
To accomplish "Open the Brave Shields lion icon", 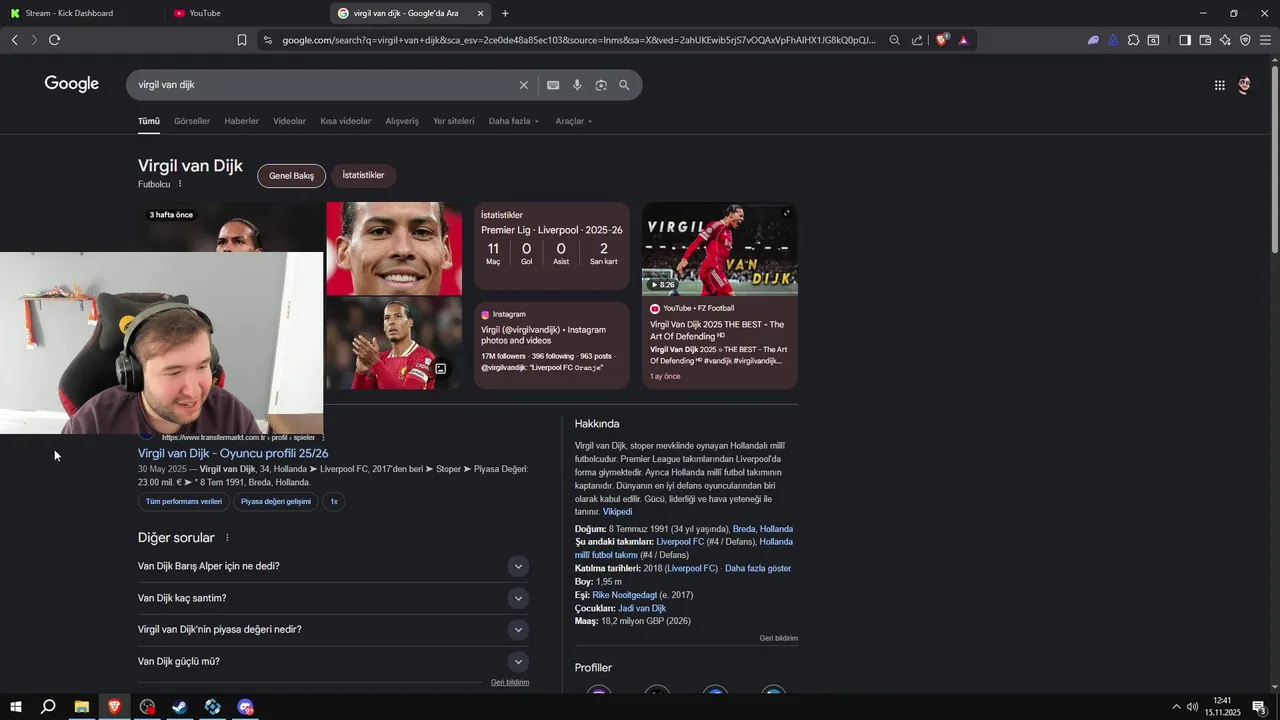I will point(941,40).
